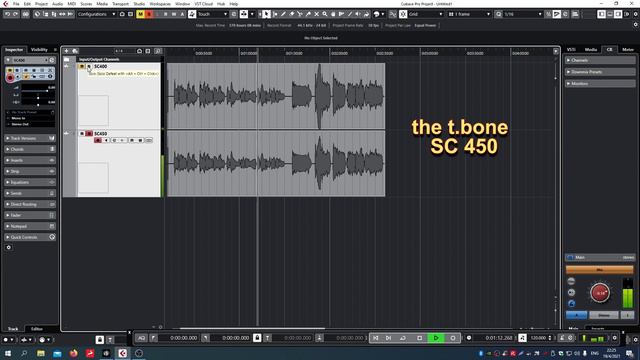640x360 pixels.
Task: Select the Draw pencil tool
Action: coord(283,14)
